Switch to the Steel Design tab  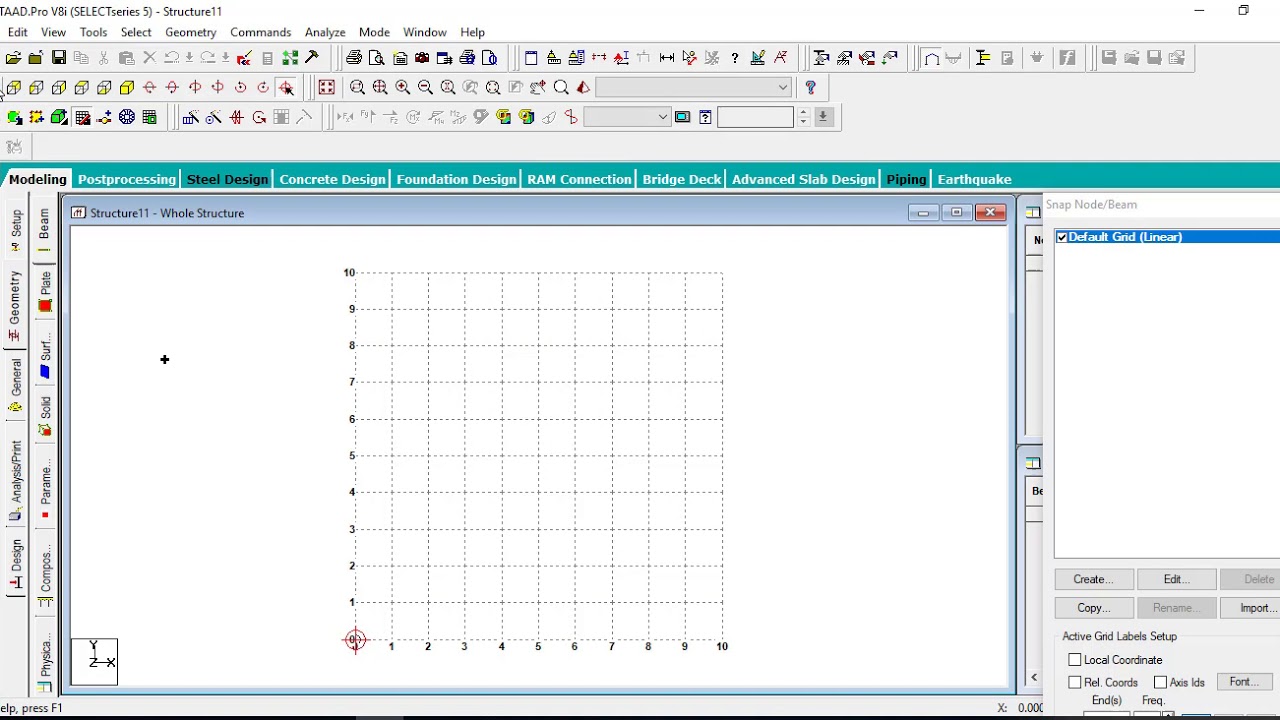227,179
